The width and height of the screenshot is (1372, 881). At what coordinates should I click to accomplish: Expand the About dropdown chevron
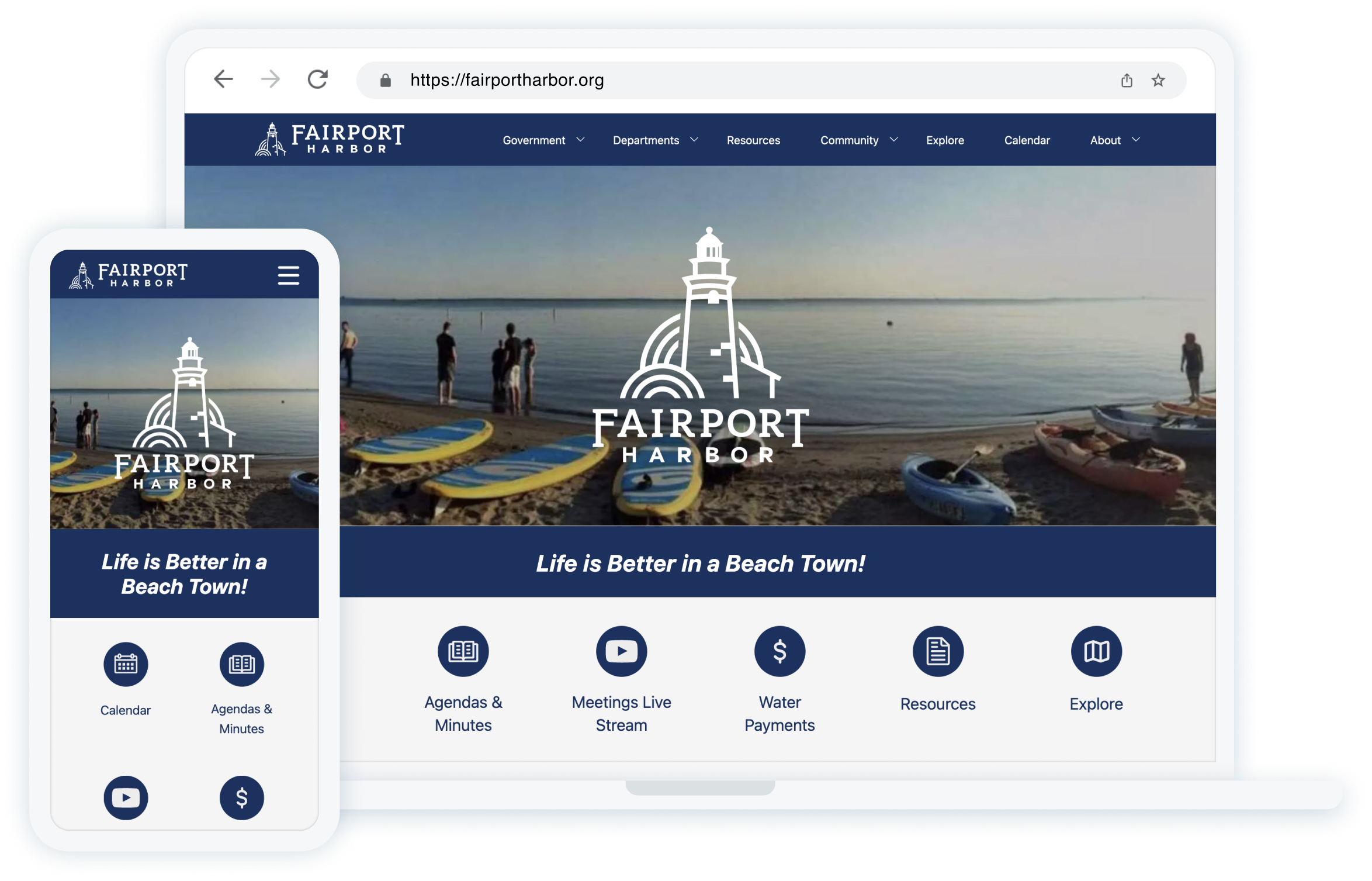[x=1136, y=140]
